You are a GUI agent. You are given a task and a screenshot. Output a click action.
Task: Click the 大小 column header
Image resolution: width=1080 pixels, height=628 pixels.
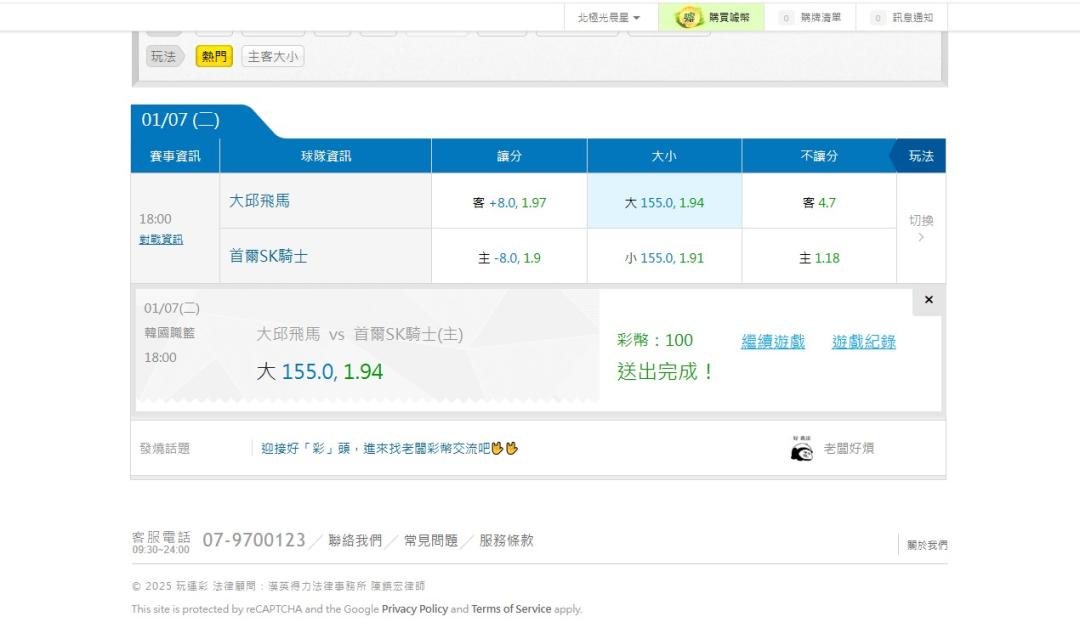click(665, 156)
